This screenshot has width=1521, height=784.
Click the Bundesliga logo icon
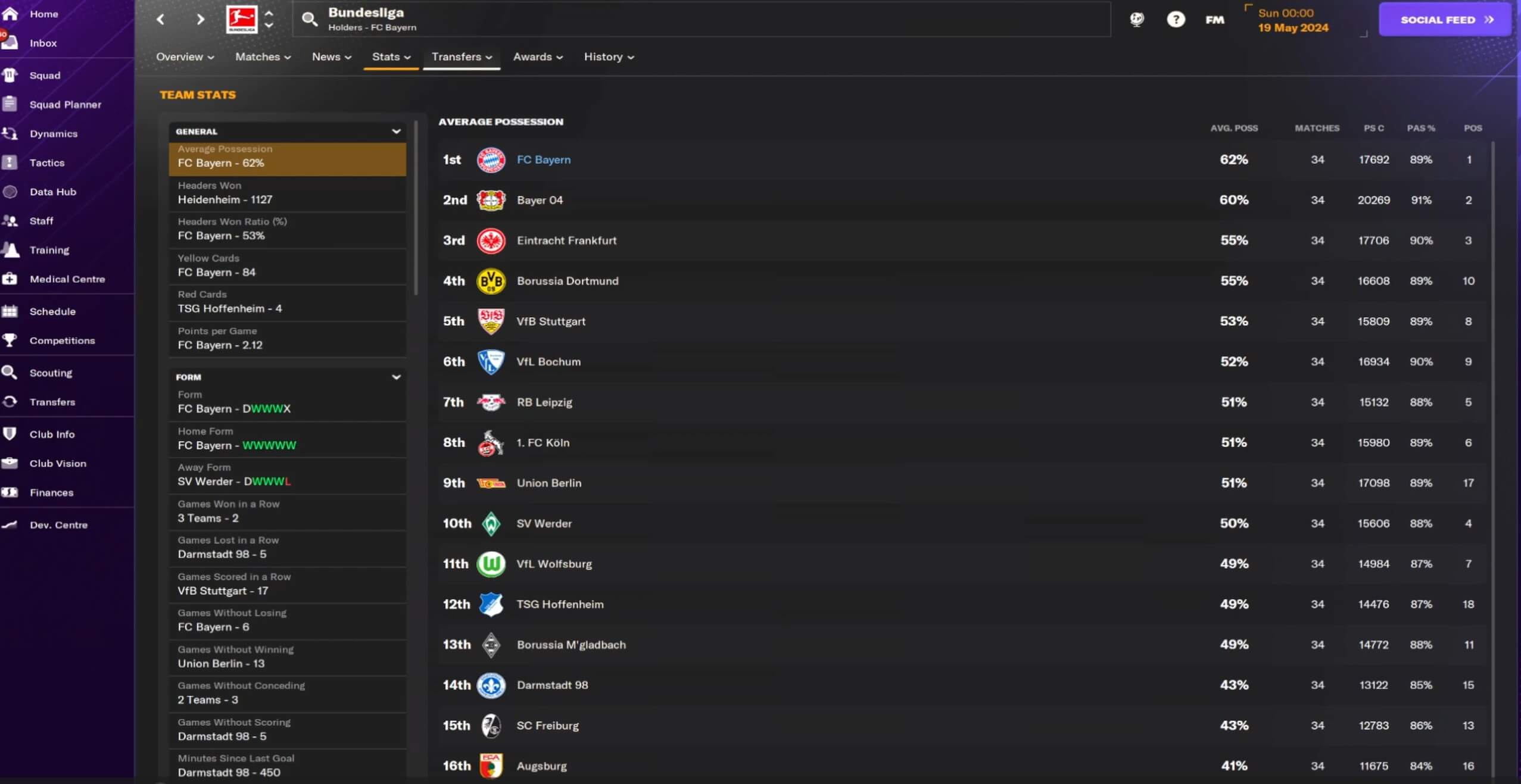(242, 19)
